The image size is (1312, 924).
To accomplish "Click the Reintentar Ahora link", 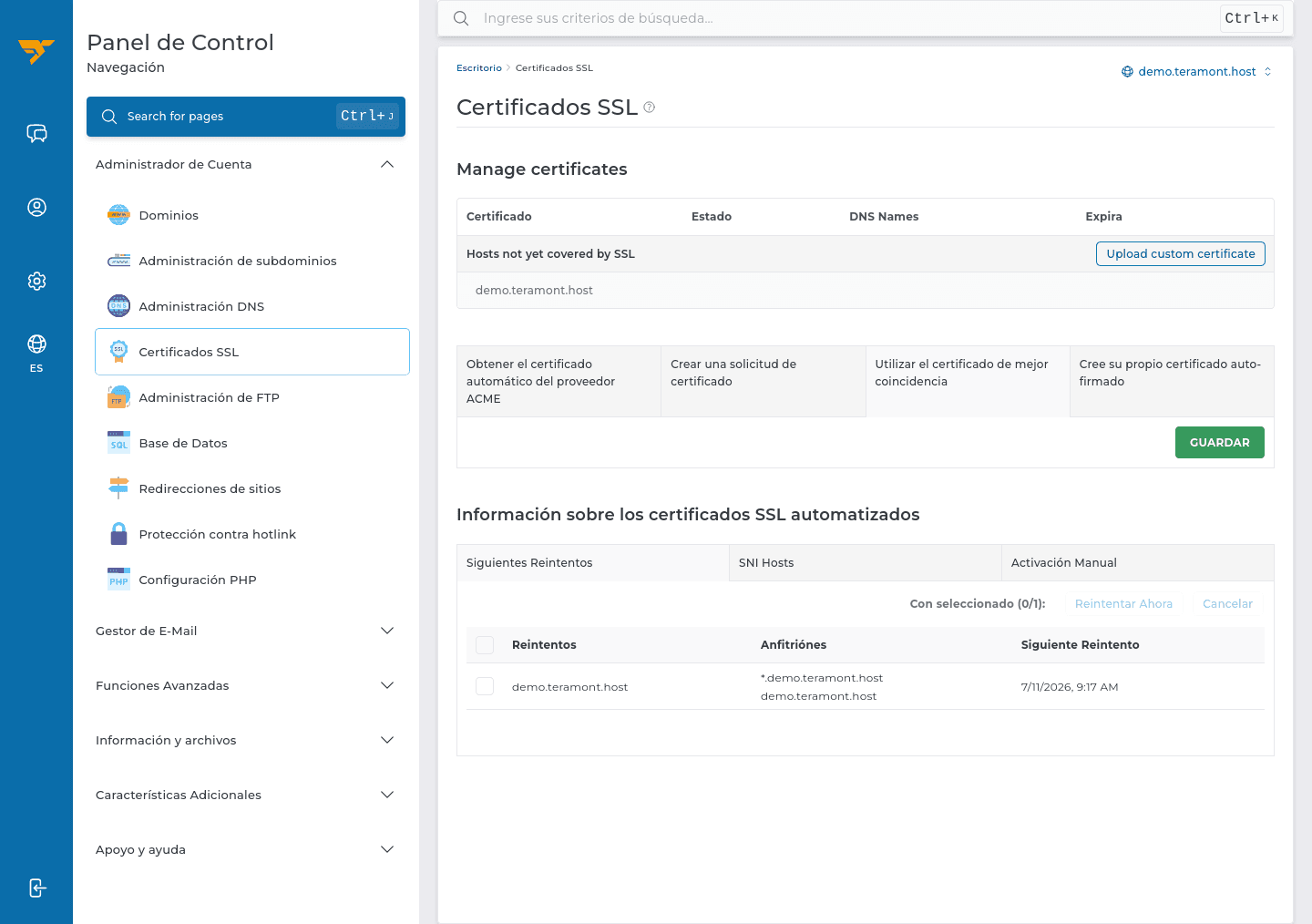I will click(x=1123, y=604).
